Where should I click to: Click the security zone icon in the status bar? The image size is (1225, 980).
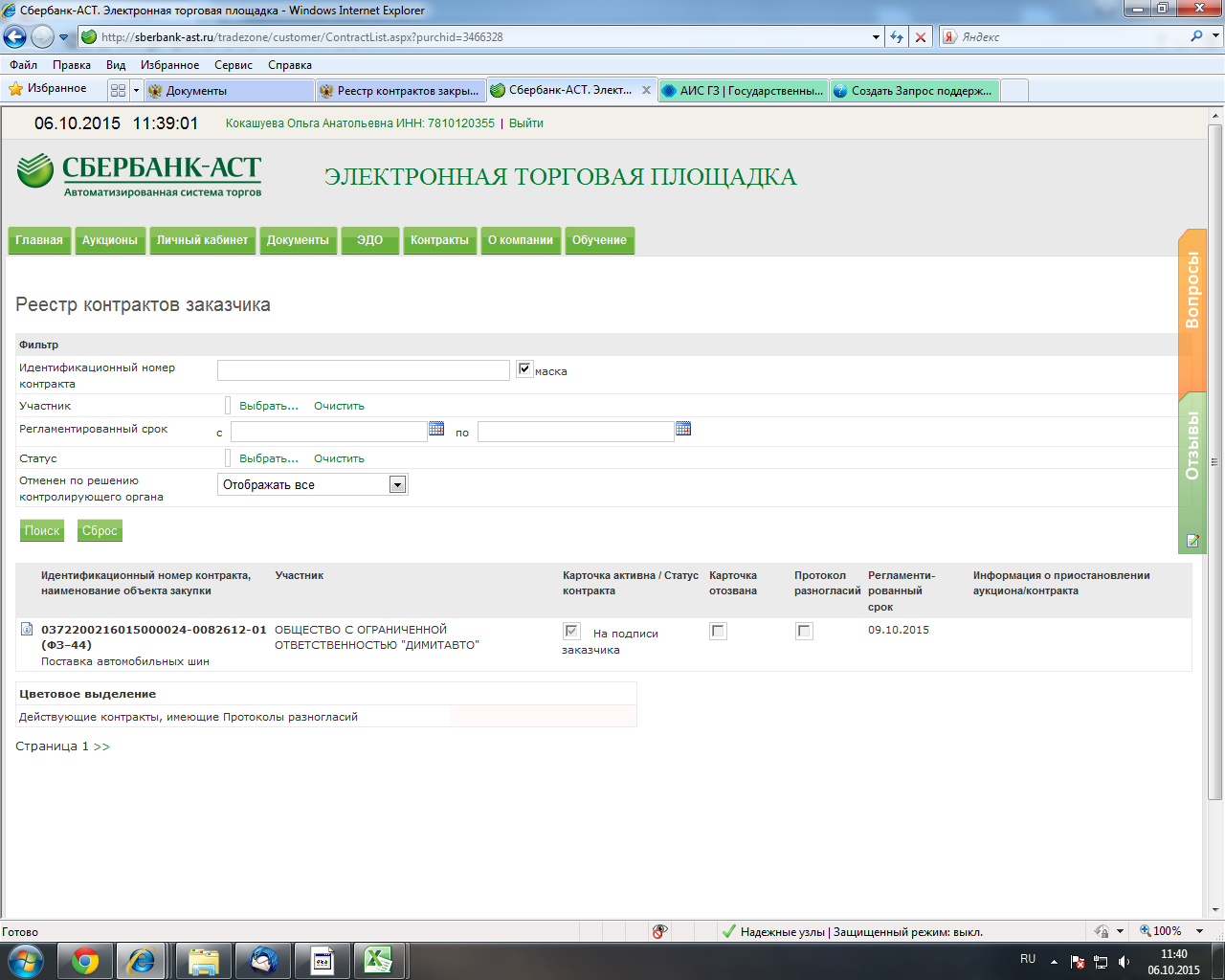[728, 931]
